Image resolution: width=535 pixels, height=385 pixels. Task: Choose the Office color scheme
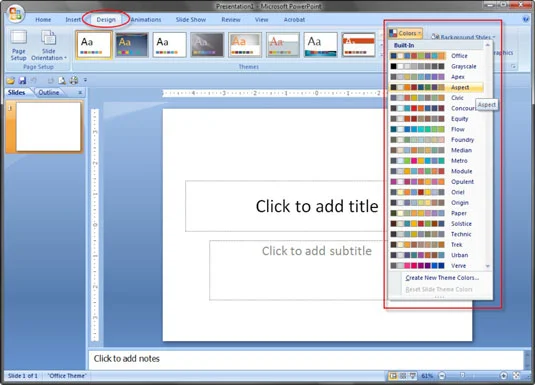[x=436, y=56]
